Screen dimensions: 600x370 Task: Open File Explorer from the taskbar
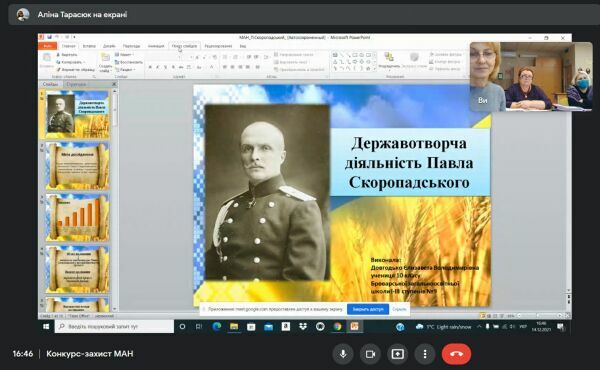coord(234,326)
